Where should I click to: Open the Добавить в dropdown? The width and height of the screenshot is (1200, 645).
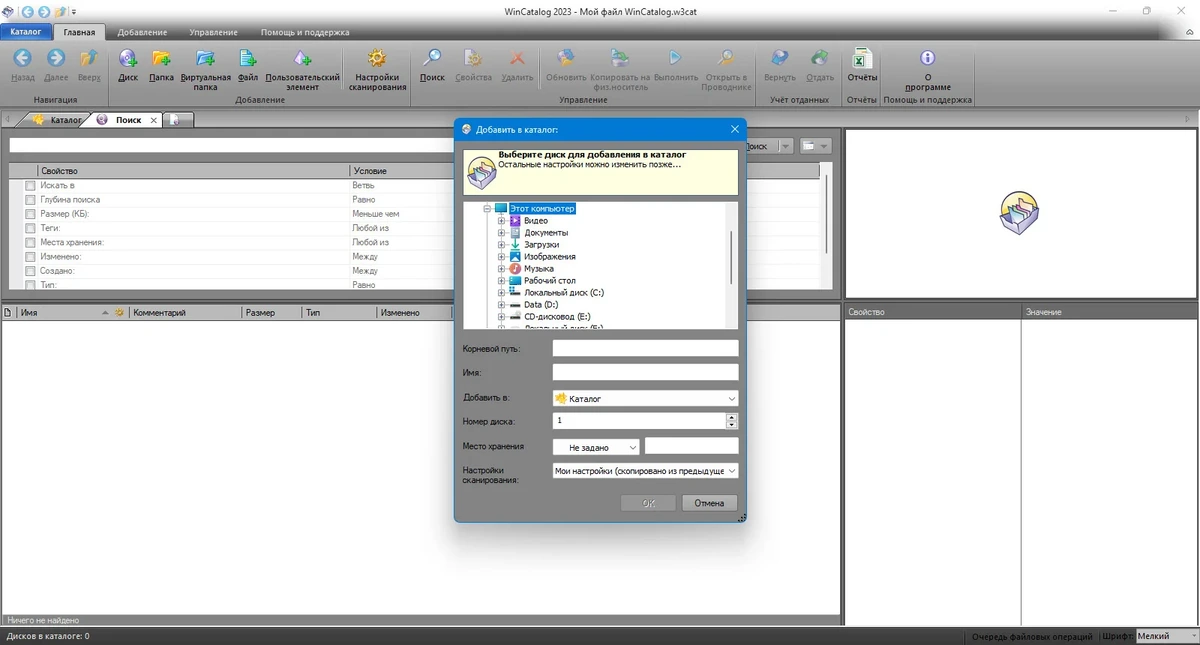point(645,398)
